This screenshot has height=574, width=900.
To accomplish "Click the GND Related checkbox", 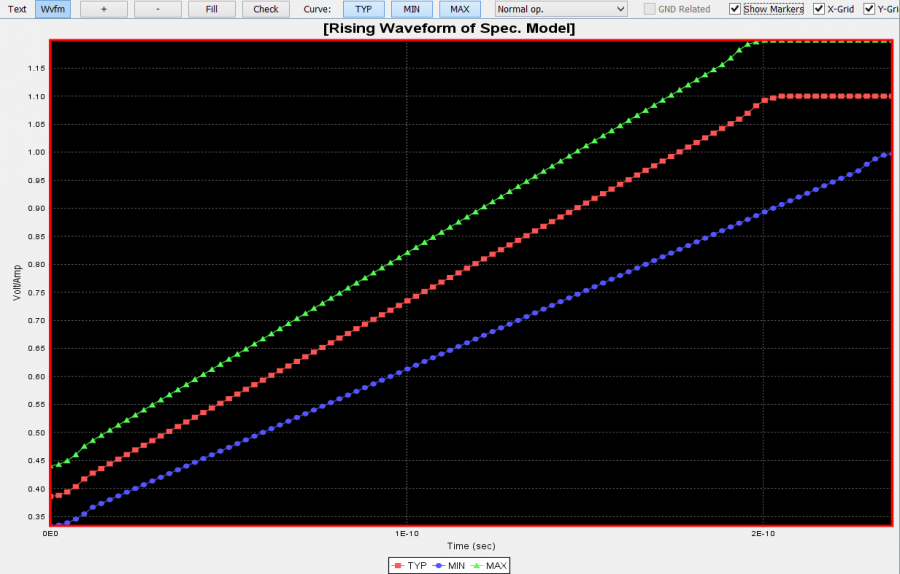I will point(650,9).
